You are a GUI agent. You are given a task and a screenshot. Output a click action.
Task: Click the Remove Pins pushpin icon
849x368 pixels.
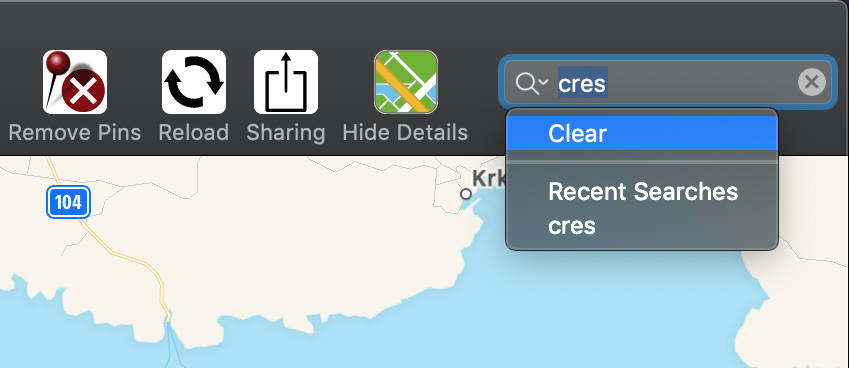75,82
